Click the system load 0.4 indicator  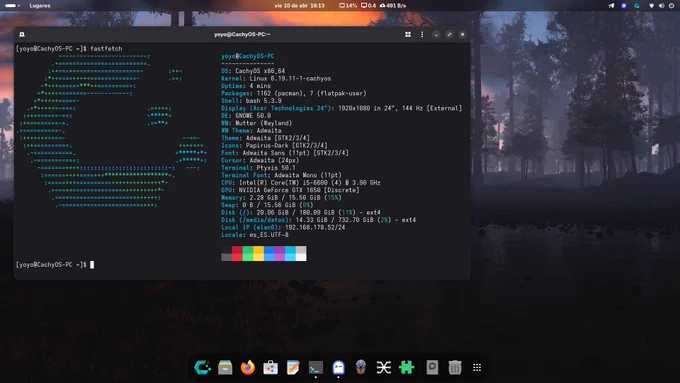369,6
